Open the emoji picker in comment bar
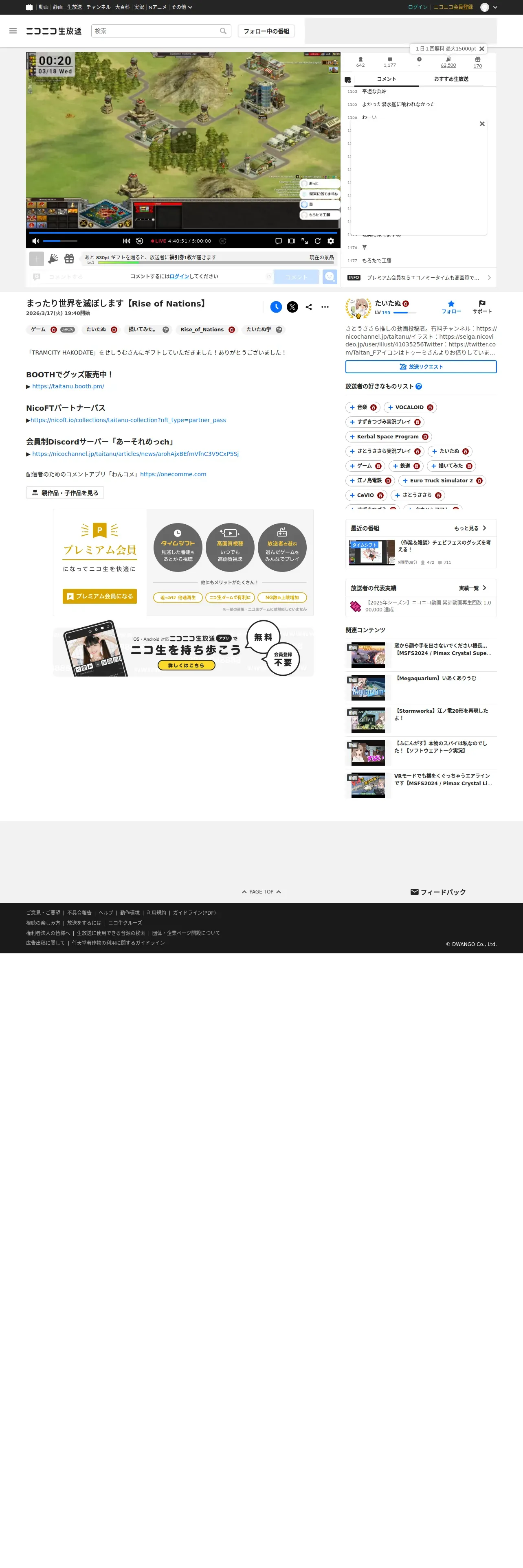The image size is (523, 1568). click(x=330, y=277)
